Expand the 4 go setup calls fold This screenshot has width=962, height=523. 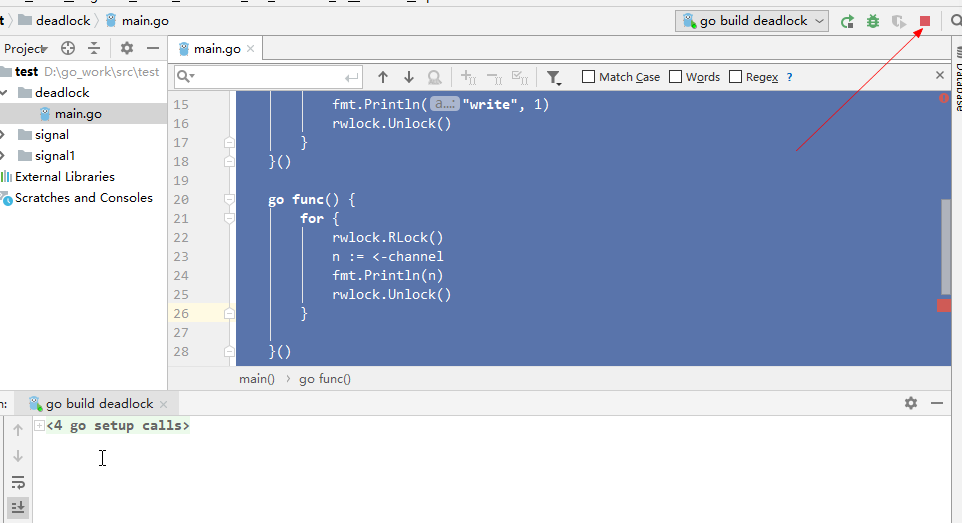pyautogui.click(x=39, y=425)
